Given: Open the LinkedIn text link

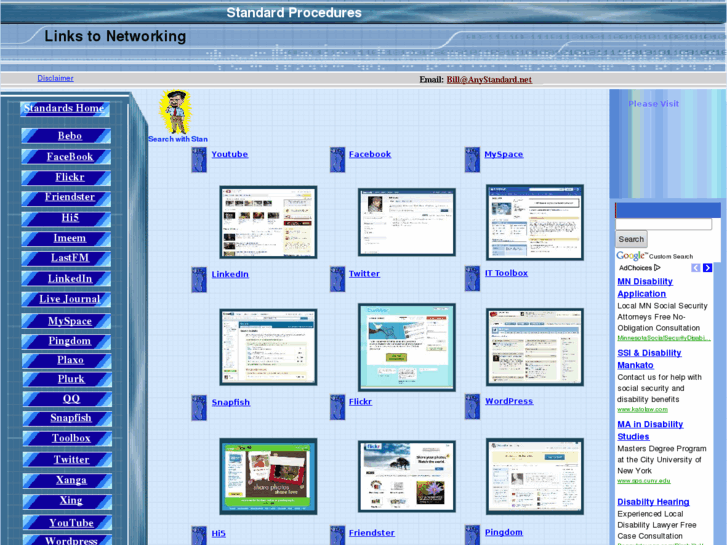Looking at the screenshot, I should coord(230,274).
